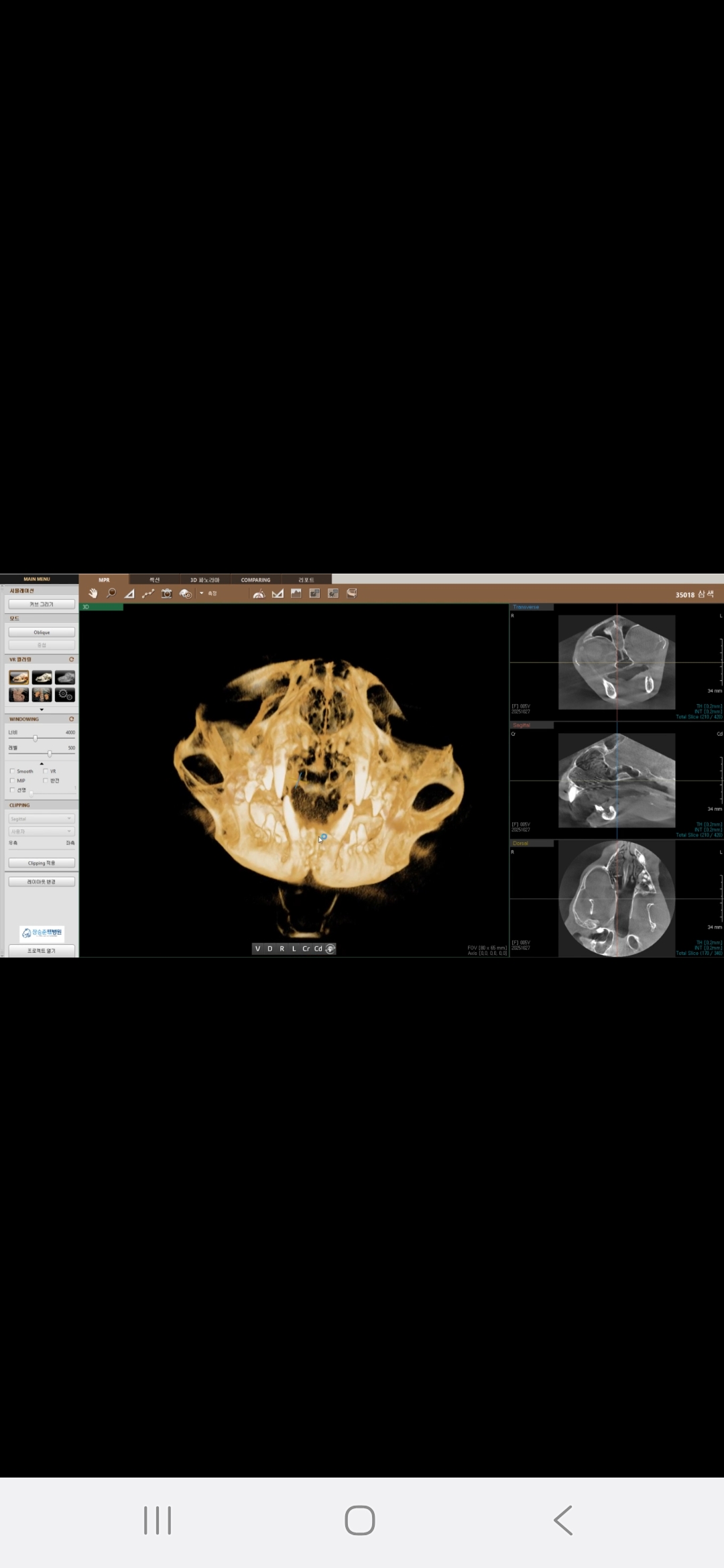
Task: Click the camera screenshot capture icon
Action: [166, 593]
